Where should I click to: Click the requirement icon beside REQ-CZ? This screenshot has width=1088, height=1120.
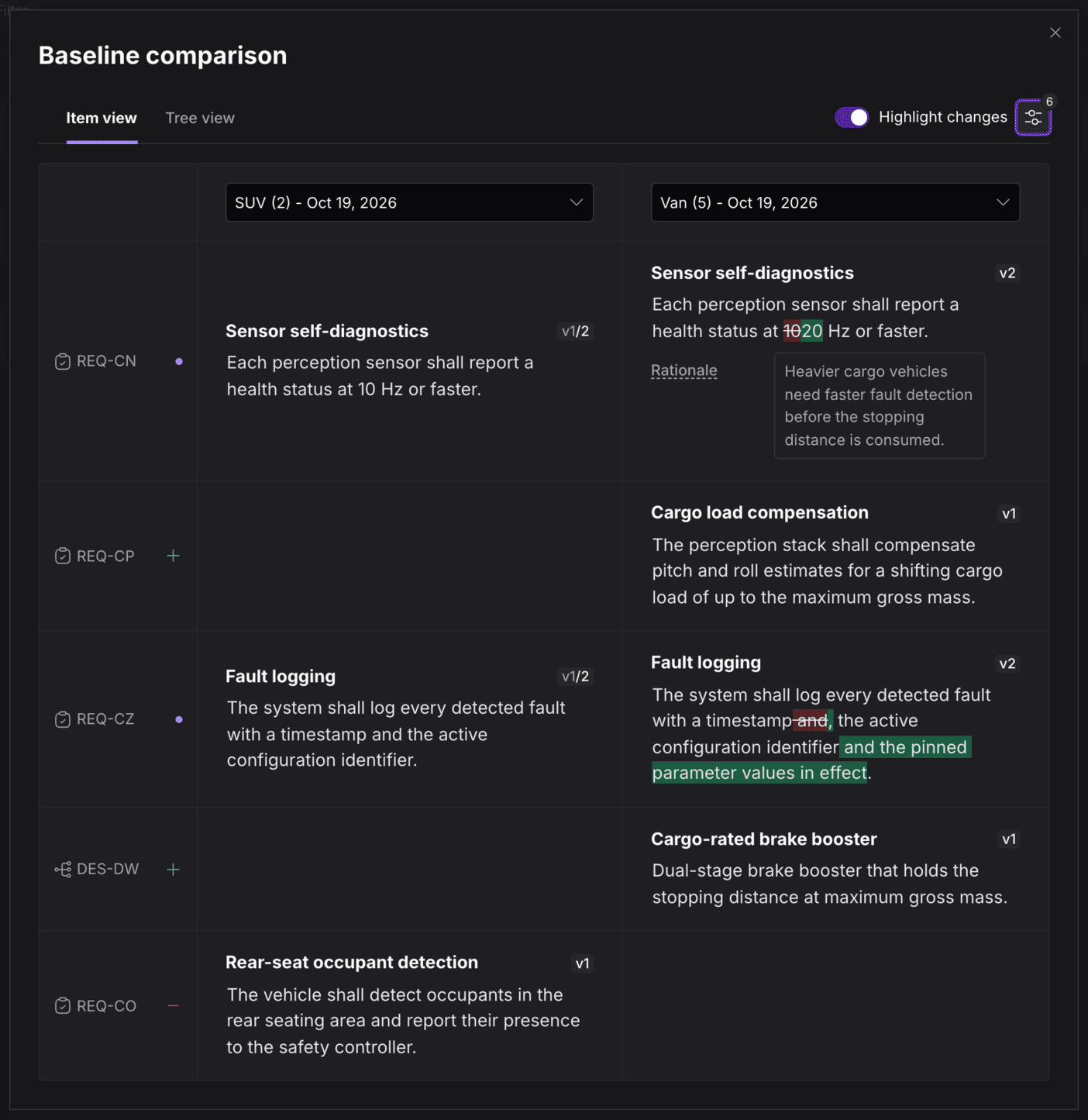click(x=63, y=719)
